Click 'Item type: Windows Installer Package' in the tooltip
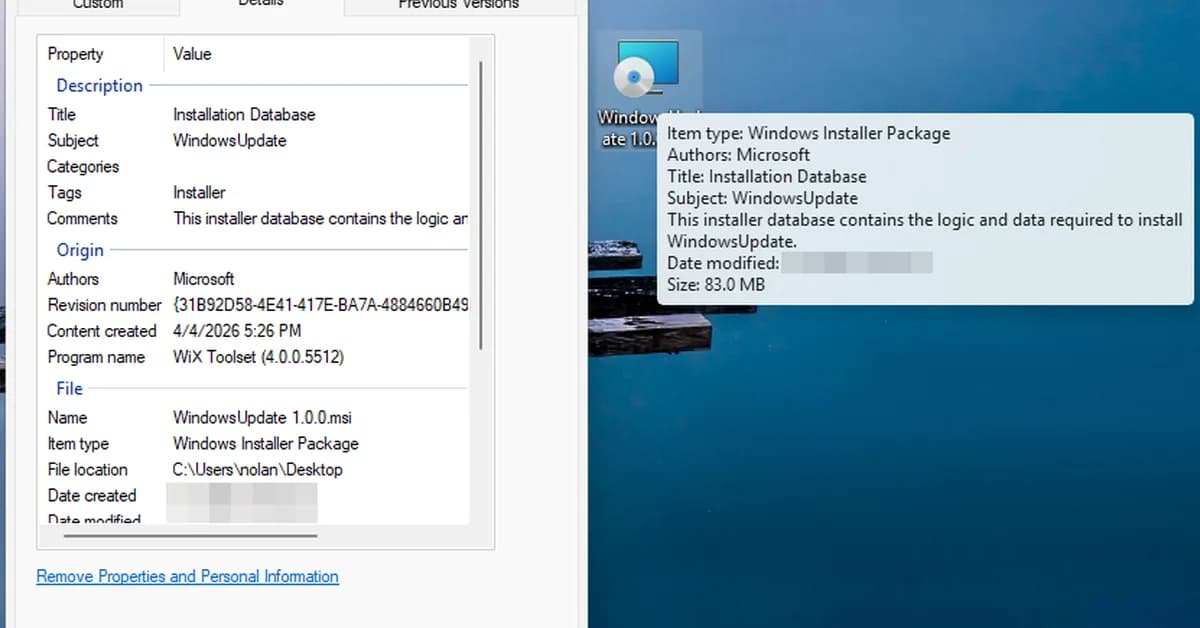 (x=809, y=133)
